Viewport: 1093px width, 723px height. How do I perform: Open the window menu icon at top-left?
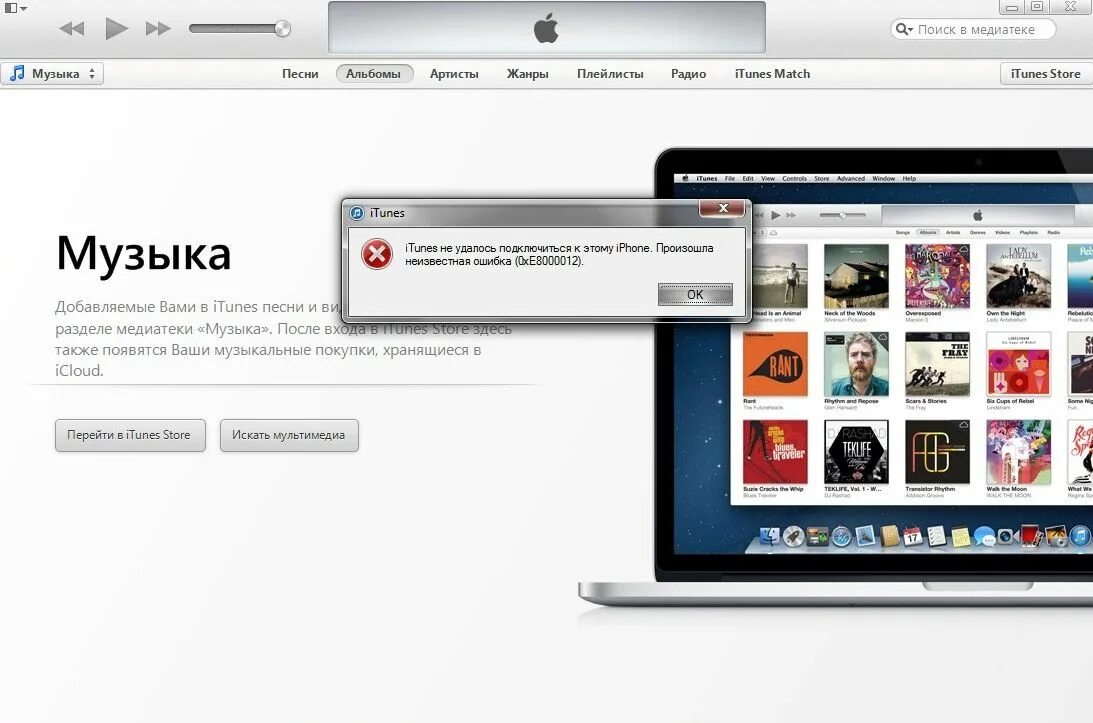click(15, 8)
